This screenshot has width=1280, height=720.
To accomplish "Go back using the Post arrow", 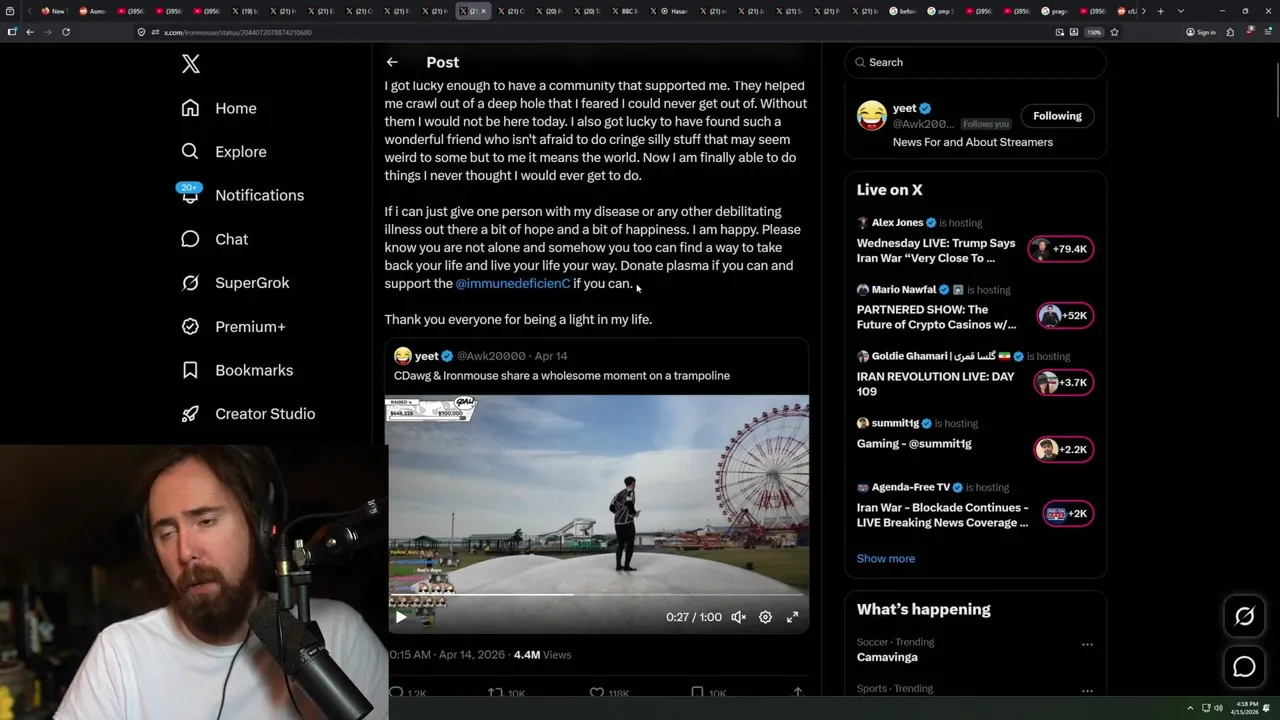I will [x=392, y=62].
